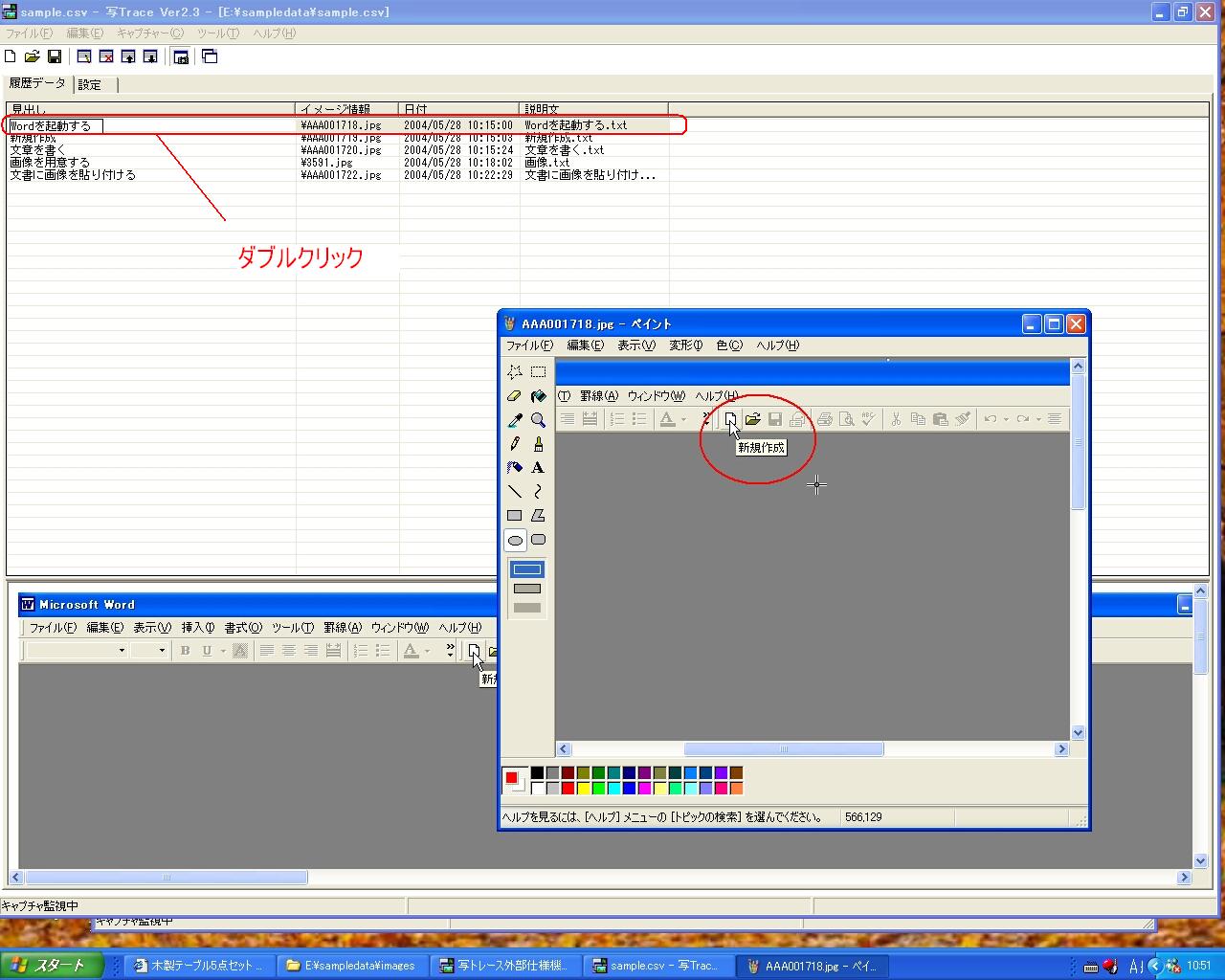Click the New file icon in 写Trace toolbar
Image resolution: width=1225 pixels, height=980 pixels.
click(x=11, y=56)
